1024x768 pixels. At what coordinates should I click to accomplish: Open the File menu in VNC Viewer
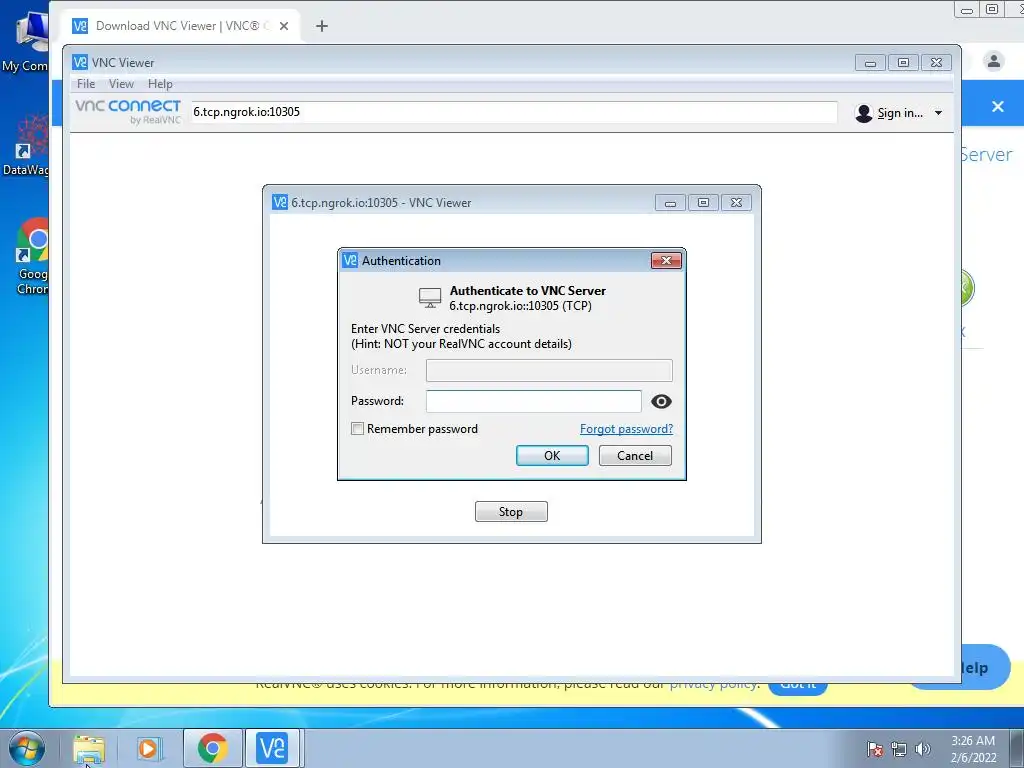tap(86, 84)
